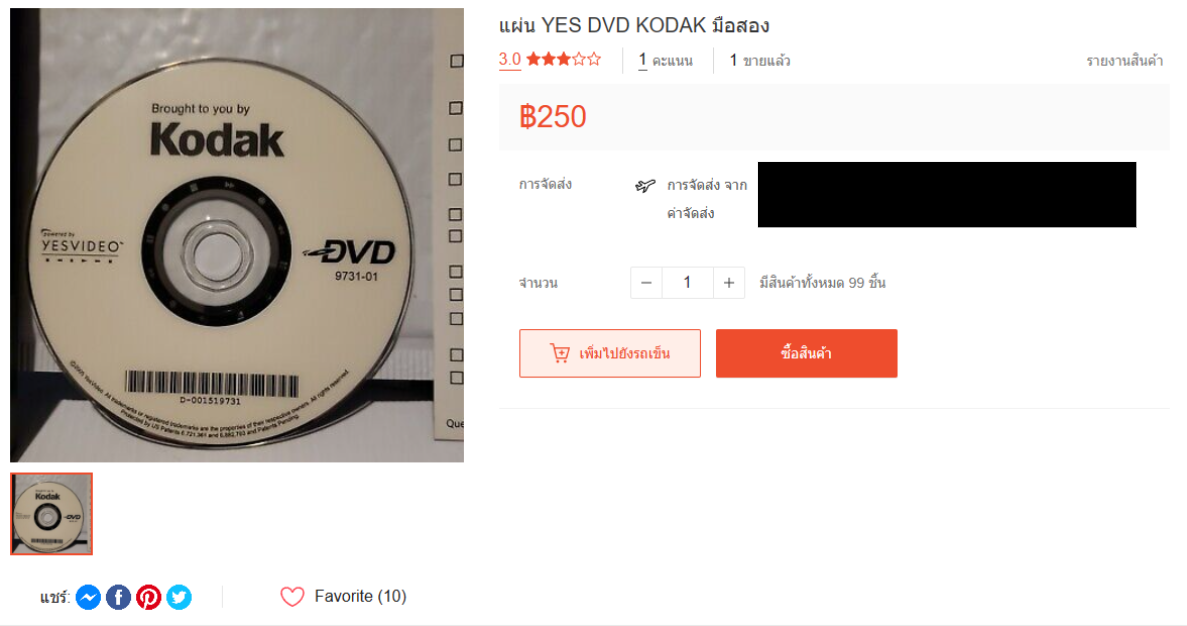Click the shopping cart icon

tap(559, 353)
